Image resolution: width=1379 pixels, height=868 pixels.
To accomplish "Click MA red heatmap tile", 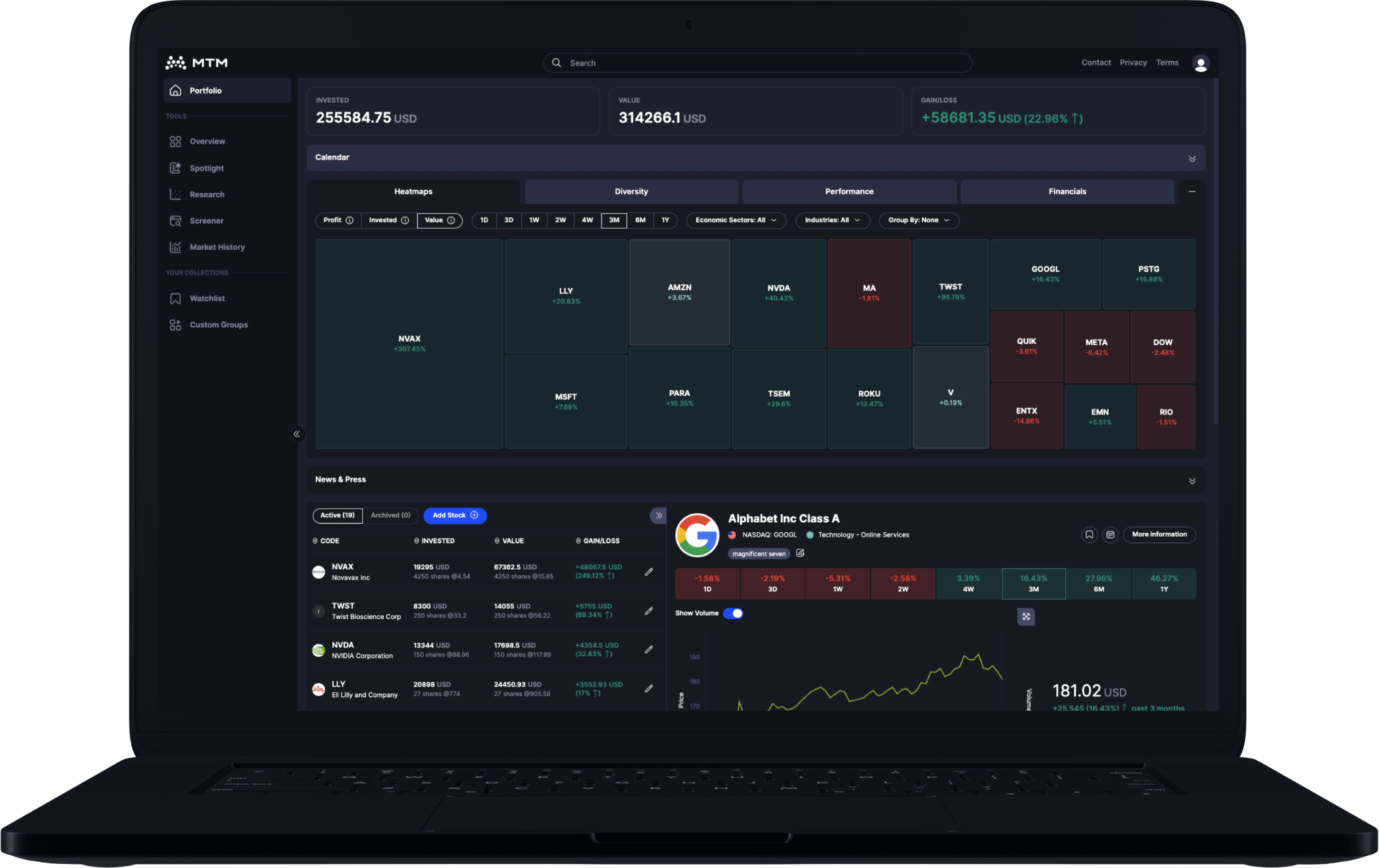I will tap(869, 293).
